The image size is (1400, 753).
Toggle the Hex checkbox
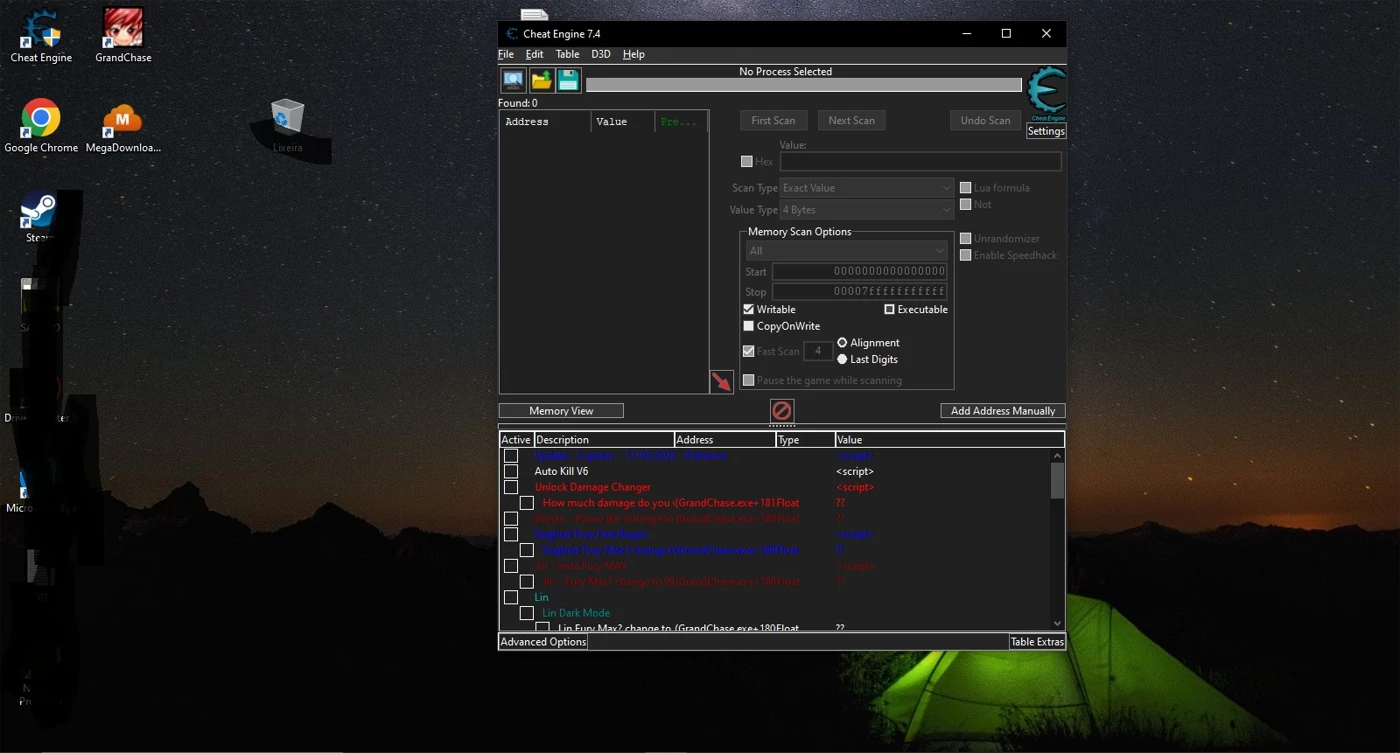[746, 161]
